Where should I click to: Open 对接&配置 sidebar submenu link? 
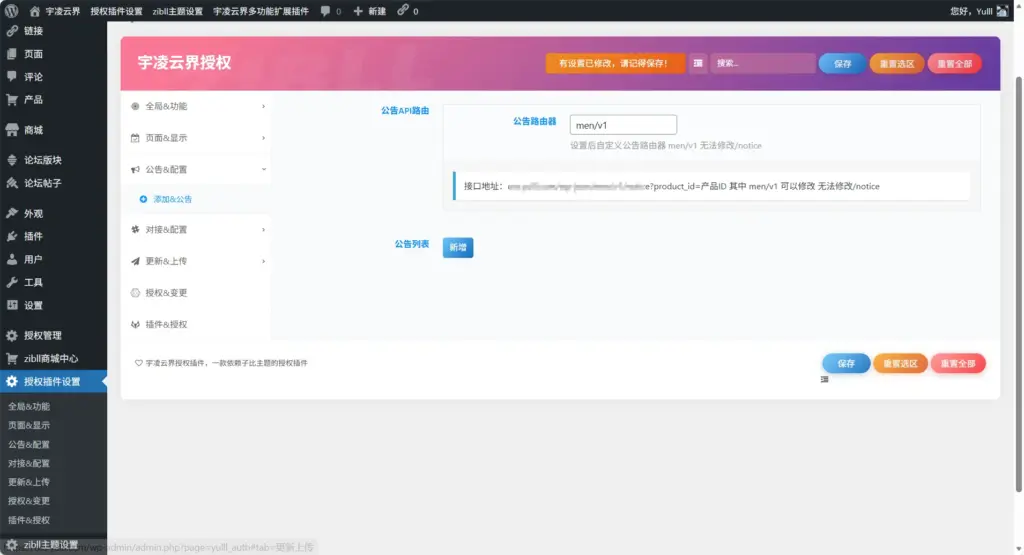click(29, 463)
